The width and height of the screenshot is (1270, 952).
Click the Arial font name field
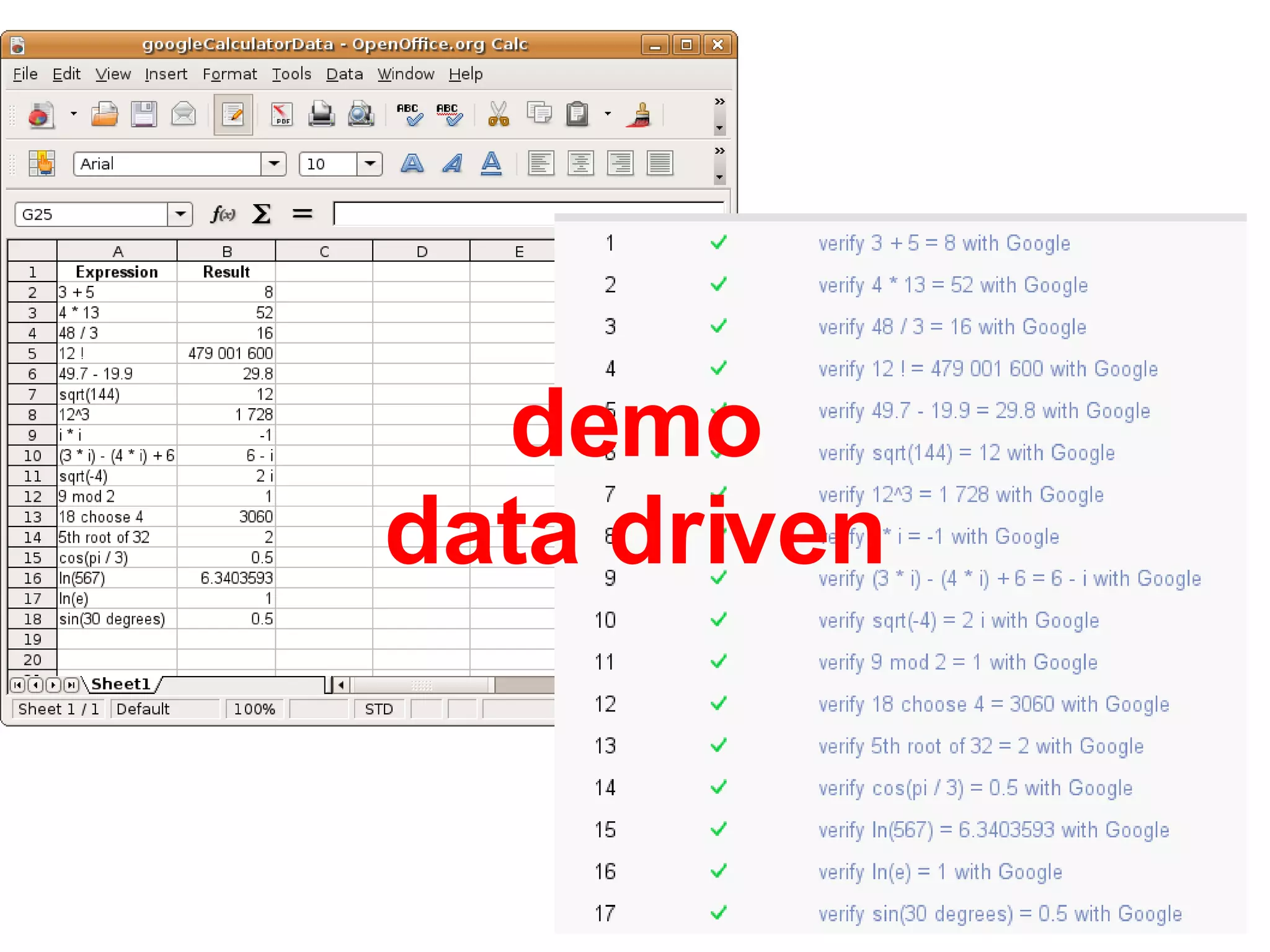[167, 164]
